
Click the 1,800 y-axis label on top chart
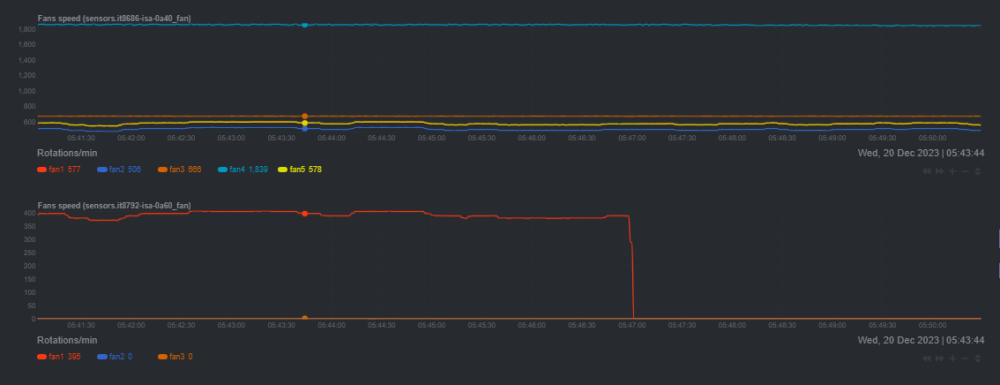[27, 29]
